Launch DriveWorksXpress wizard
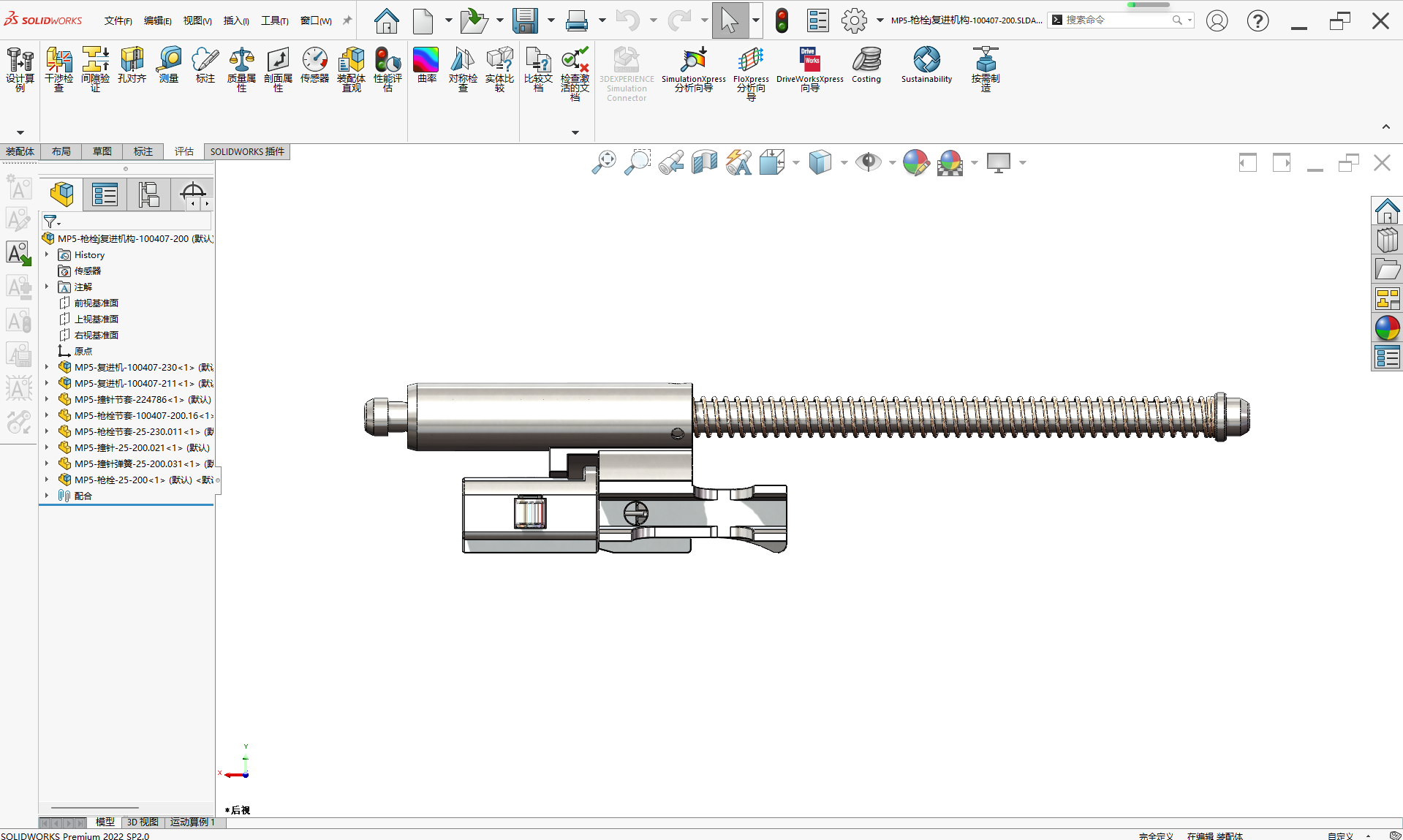This screenshot has width=1403, height=840. (x=809, y=69)
